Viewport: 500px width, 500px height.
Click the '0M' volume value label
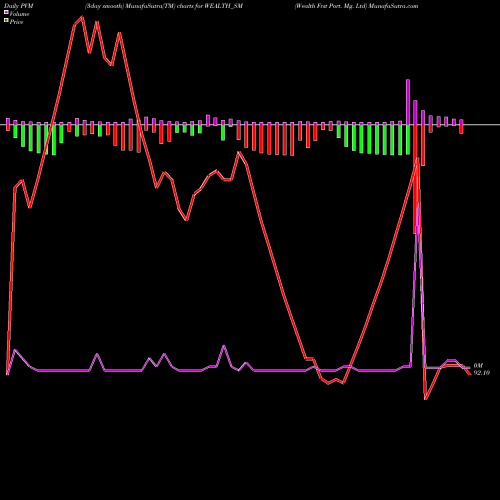click(x=478, y=366)
